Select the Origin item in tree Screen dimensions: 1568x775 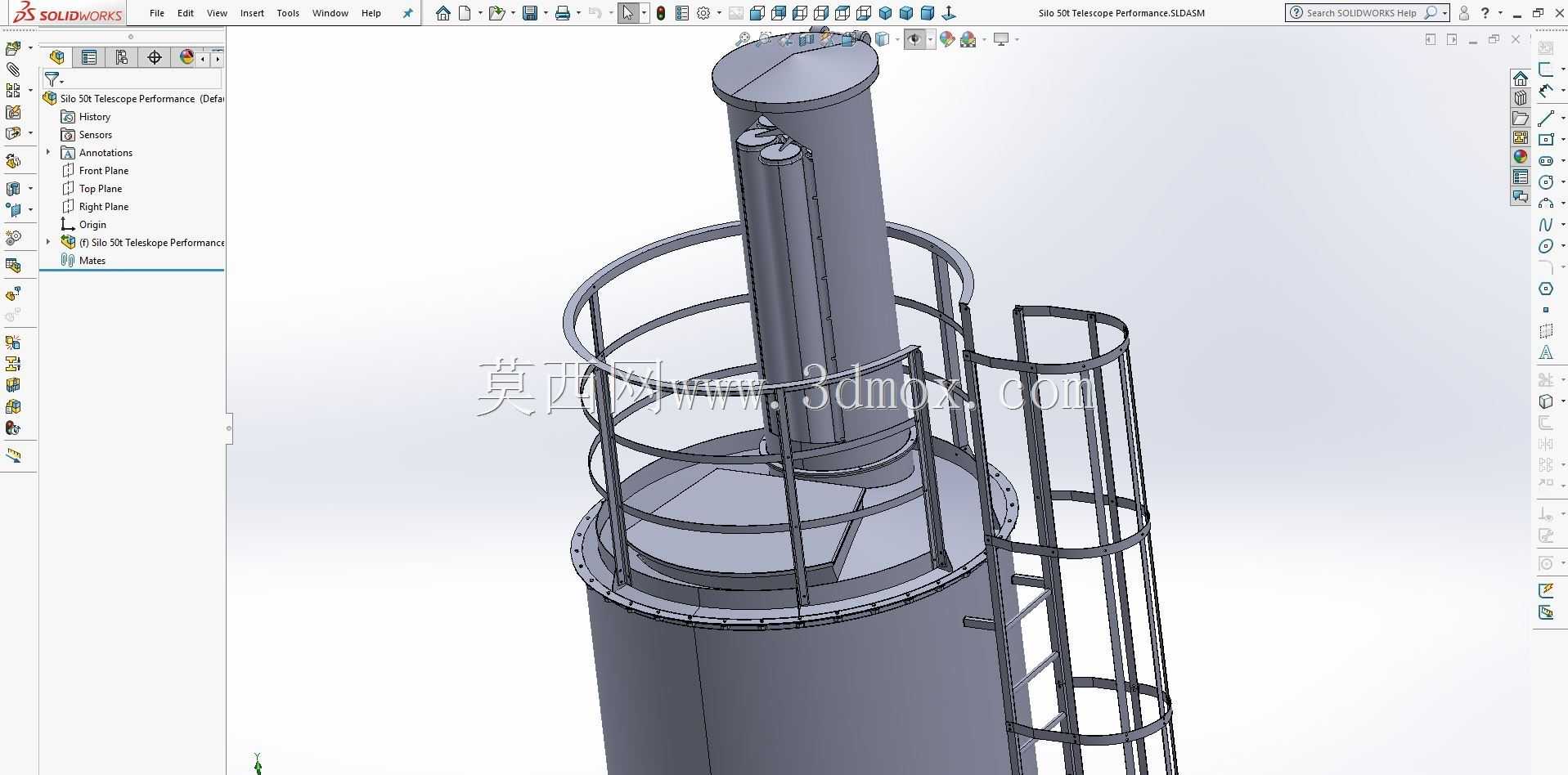pos(92,224)
